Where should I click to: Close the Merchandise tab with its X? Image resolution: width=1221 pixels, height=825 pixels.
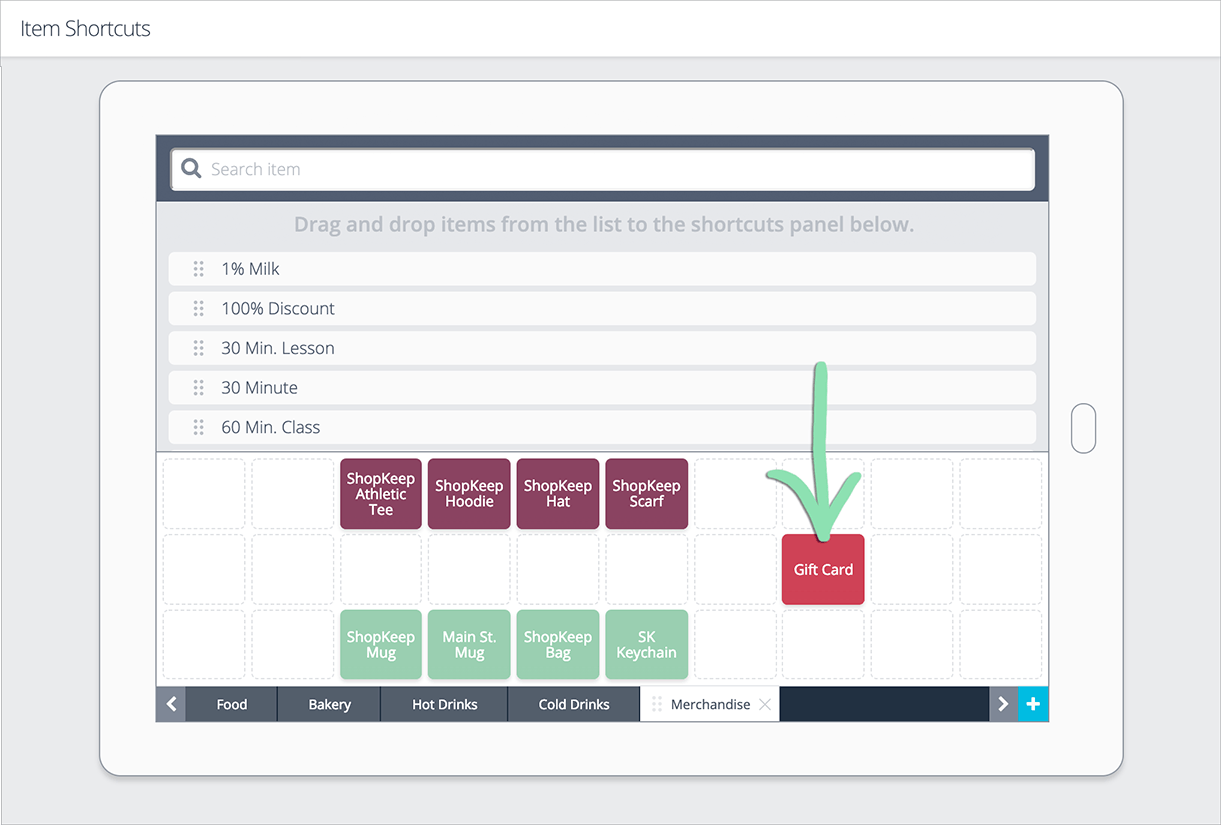point(765,704)
